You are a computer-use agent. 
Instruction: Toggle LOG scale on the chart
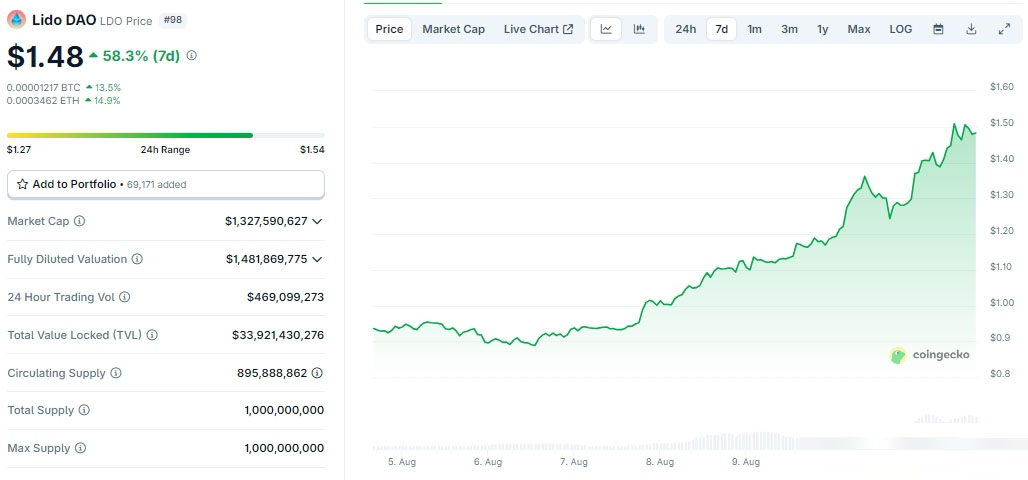(x=900, y=29)
